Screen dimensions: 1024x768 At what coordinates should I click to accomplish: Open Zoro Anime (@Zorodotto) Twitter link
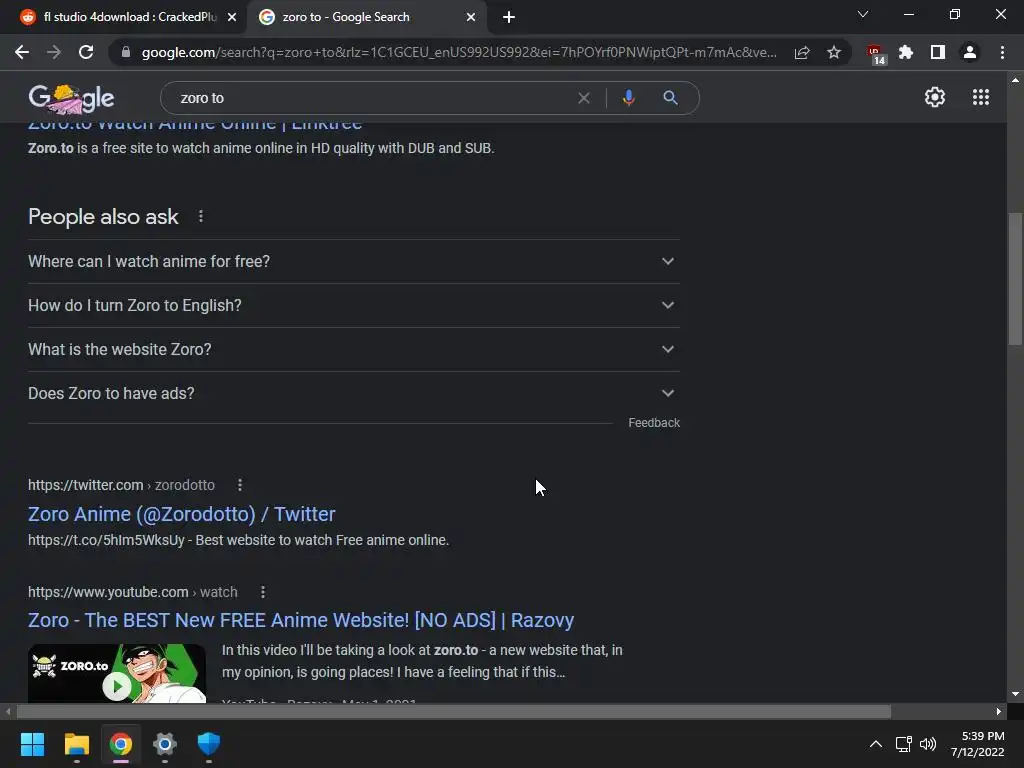(x=182, y=514)
